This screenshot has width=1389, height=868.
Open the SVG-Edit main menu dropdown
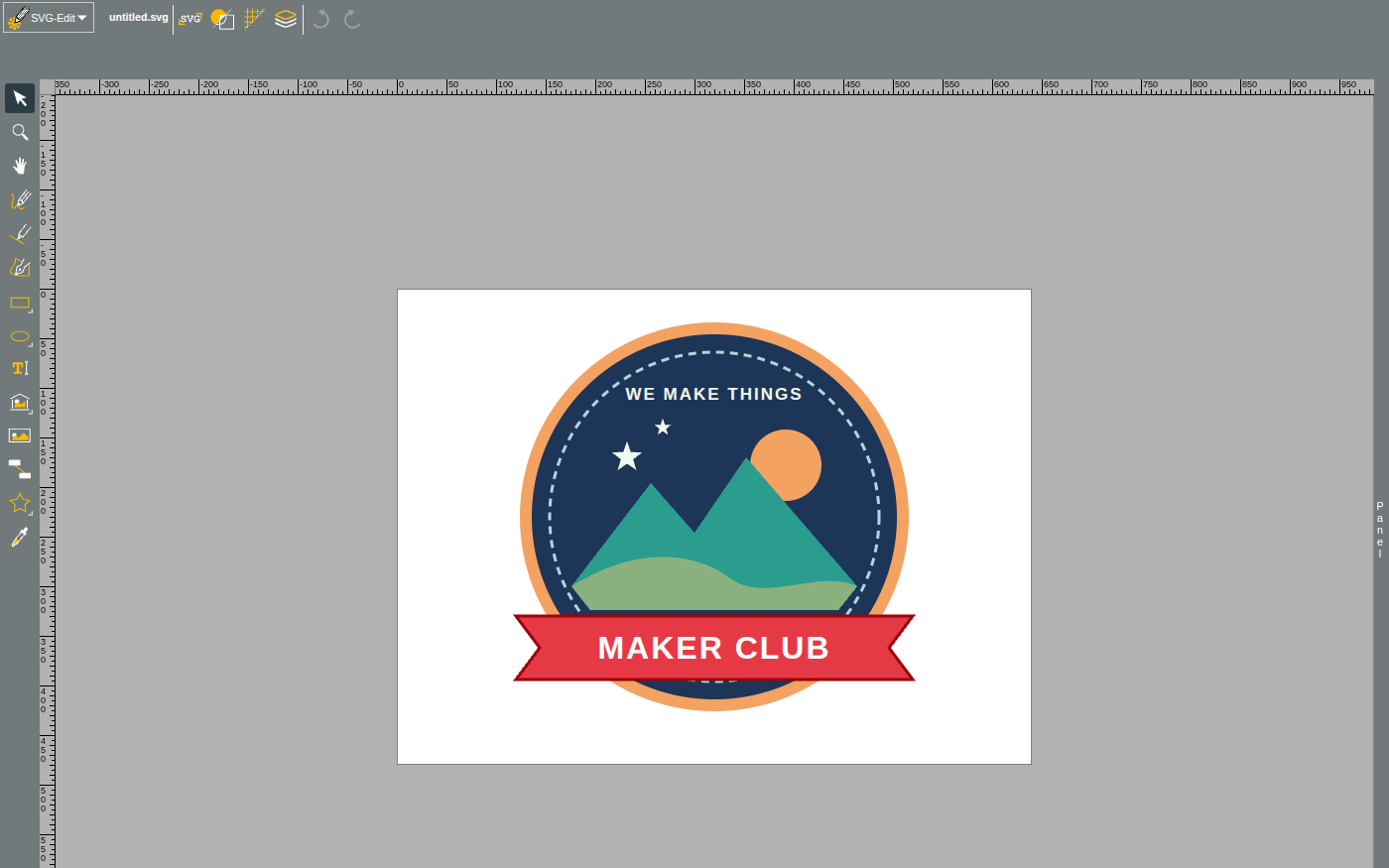pyautogui.click(x=49, y=18)
